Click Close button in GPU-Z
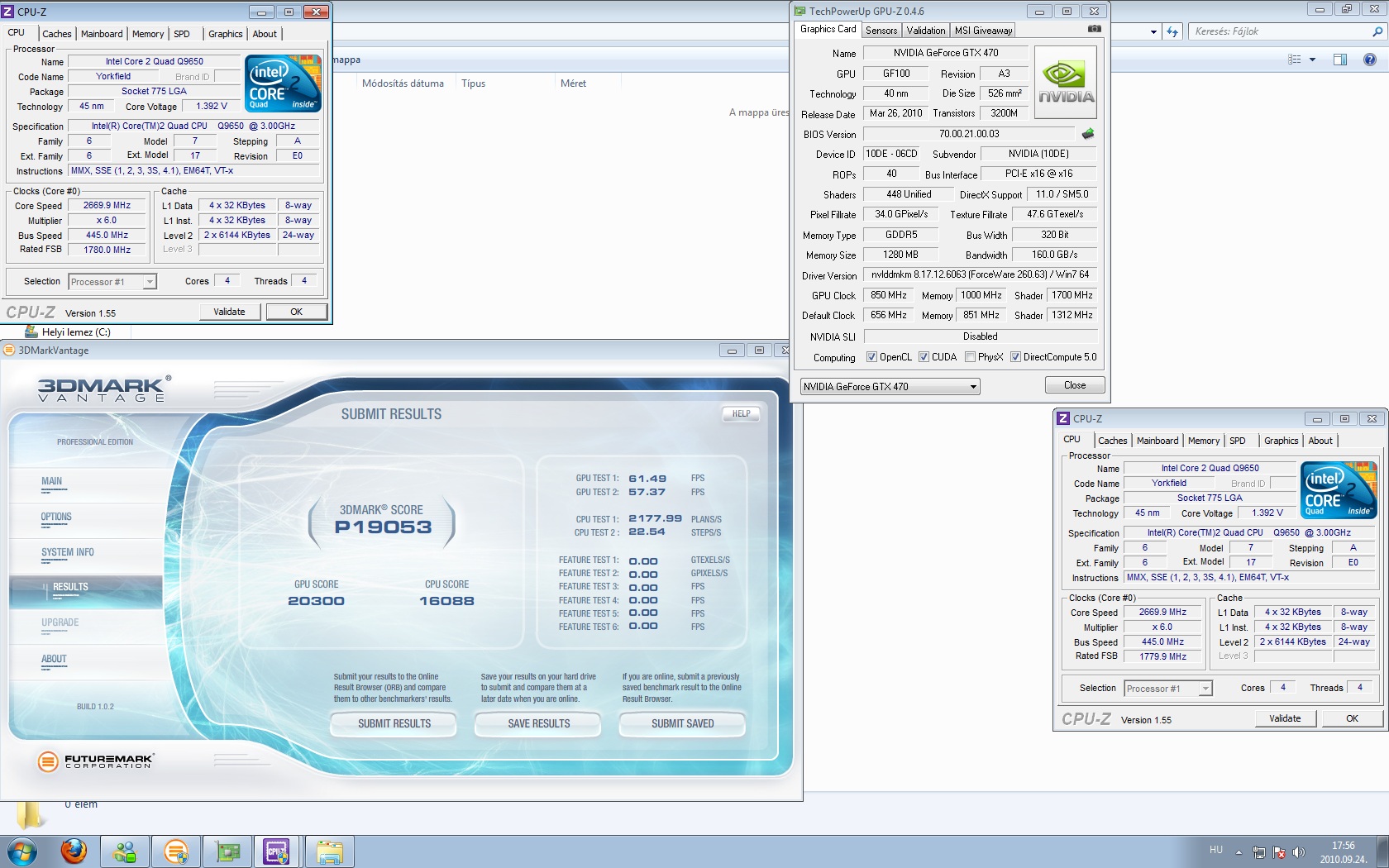 (x=1075, y=385)
